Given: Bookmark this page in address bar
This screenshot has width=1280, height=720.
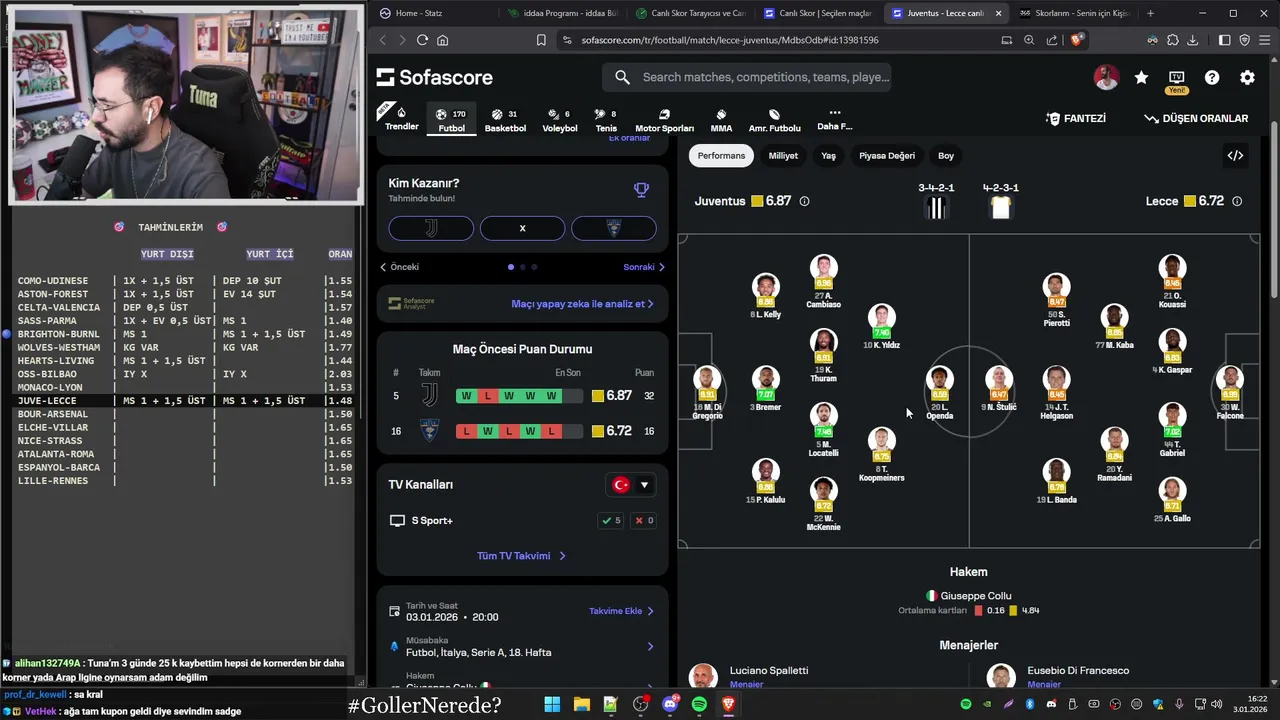Looking at the screenshot, I should tap(541, 40).
